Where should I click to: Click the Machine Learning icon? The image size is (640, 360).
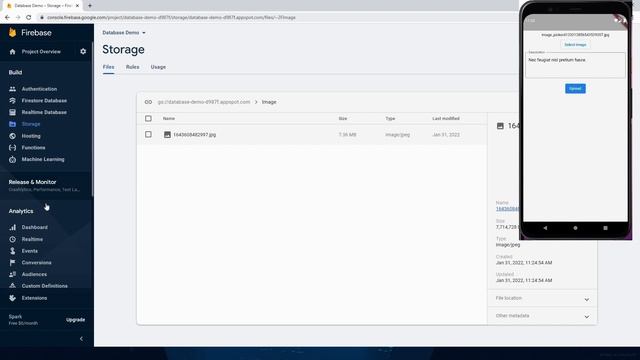(13, 160)
